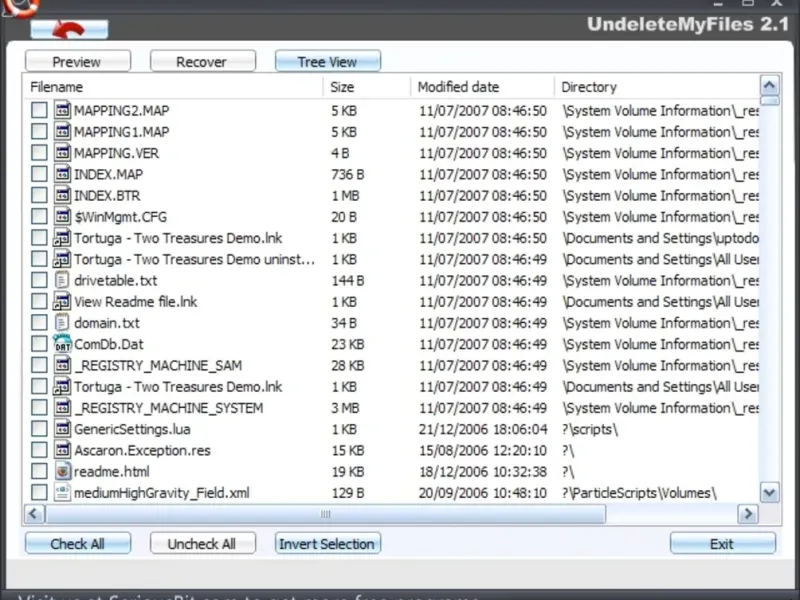Click the 3 MB size value
This screenshot has height=600, width=800.
tap(345, 408)
